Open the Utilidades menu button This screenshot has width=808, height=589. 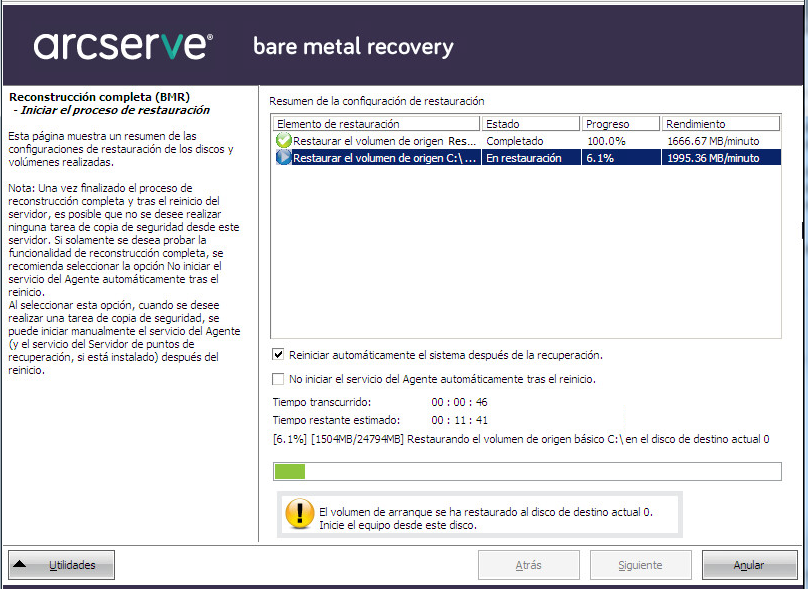[61, 565]
